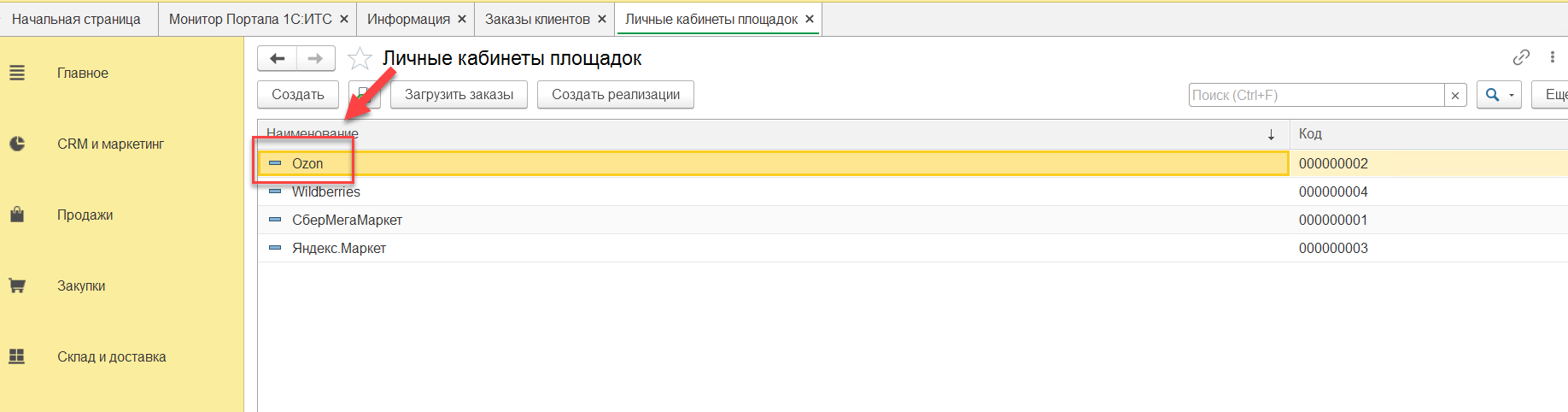
Task: Open the Монитор Портала 1С:ИТС tab
Action: [250, 19]
